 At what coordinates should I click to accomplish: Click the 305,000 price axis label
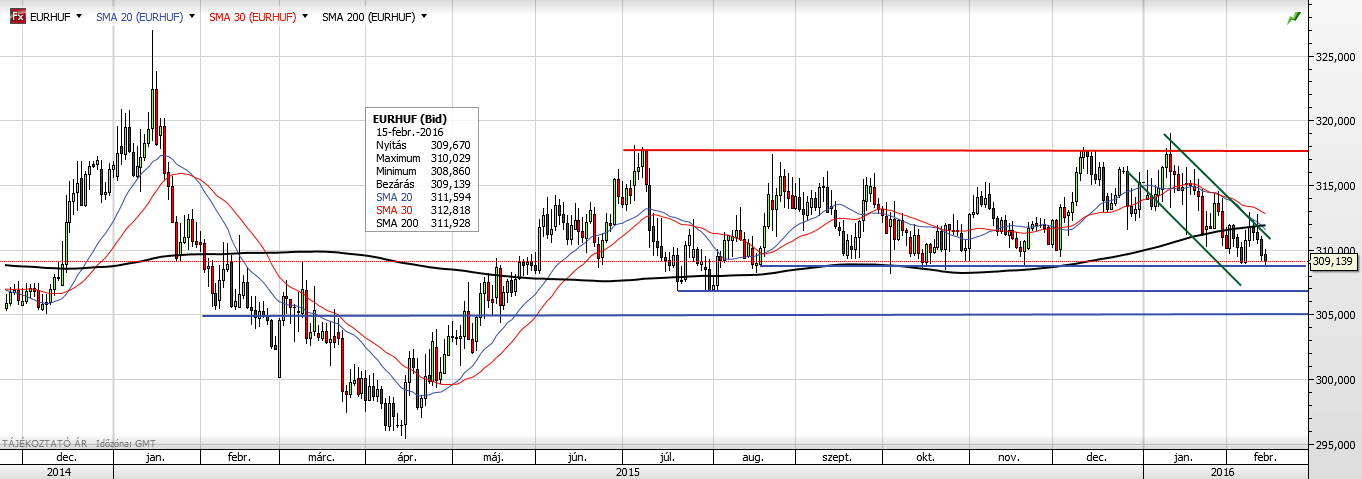coord(1334,315)
